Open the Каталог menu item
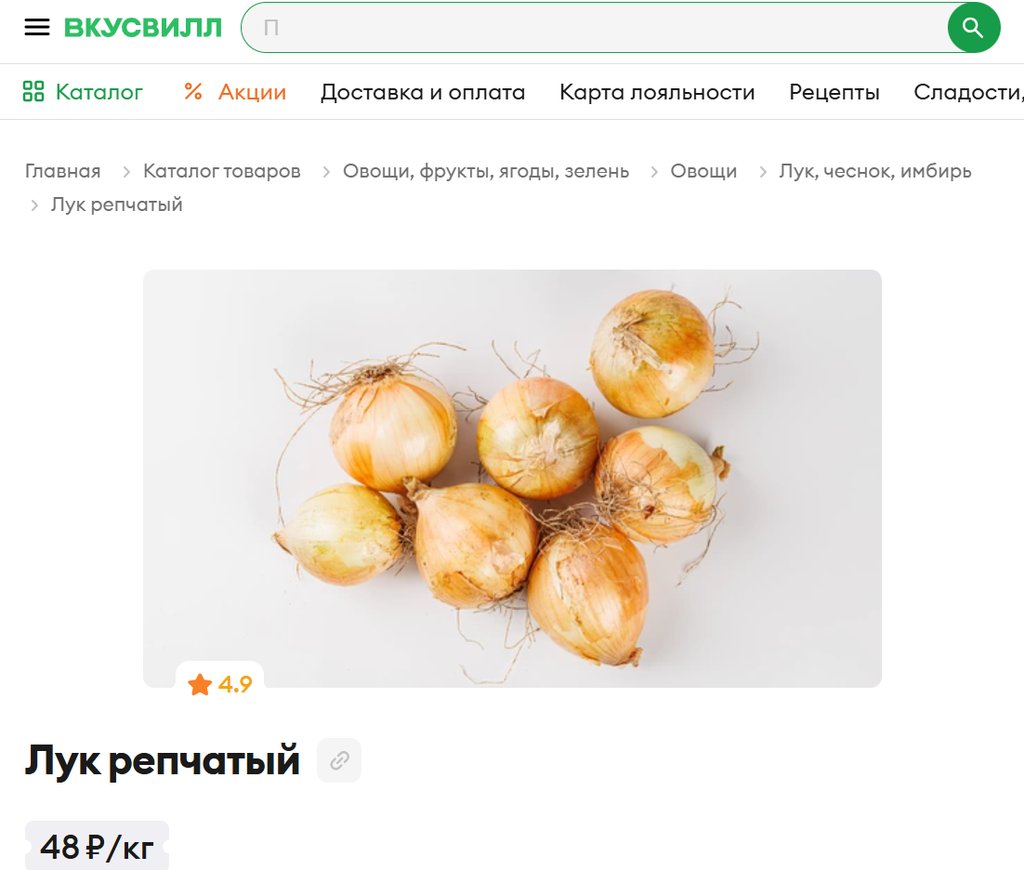The width and height of the screenshot is (1024, 870). 99,92
